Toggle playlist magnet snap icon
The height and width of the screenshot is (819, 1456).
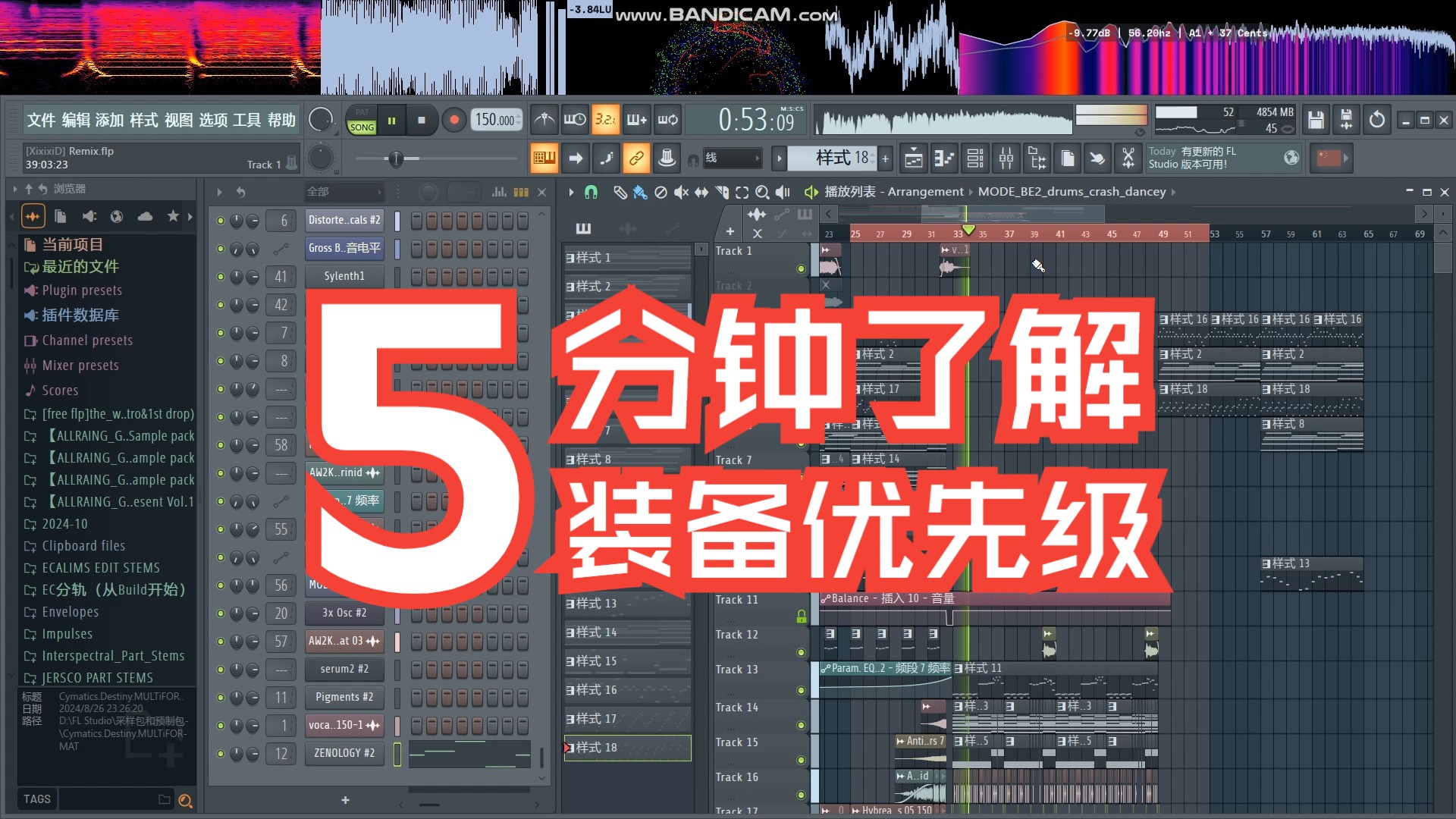(x=591, y=193)
